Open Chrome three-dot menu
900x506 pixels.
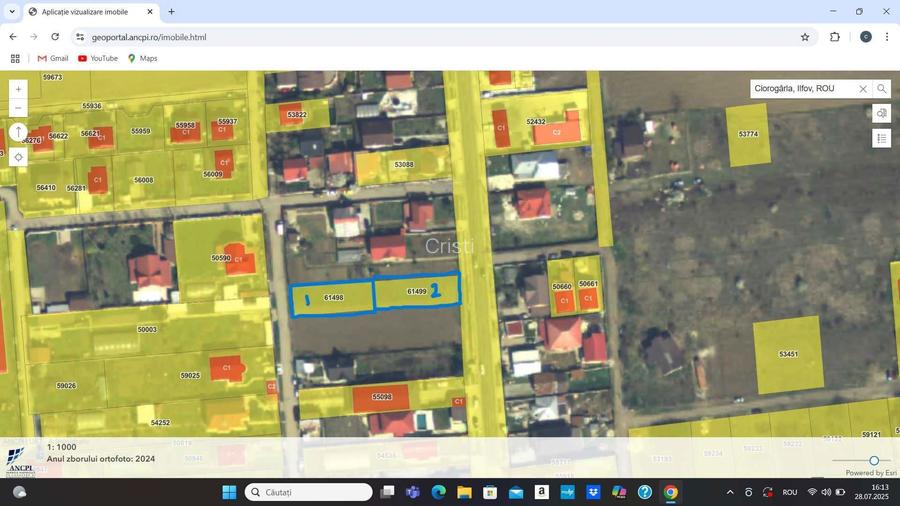pos(887,37)
